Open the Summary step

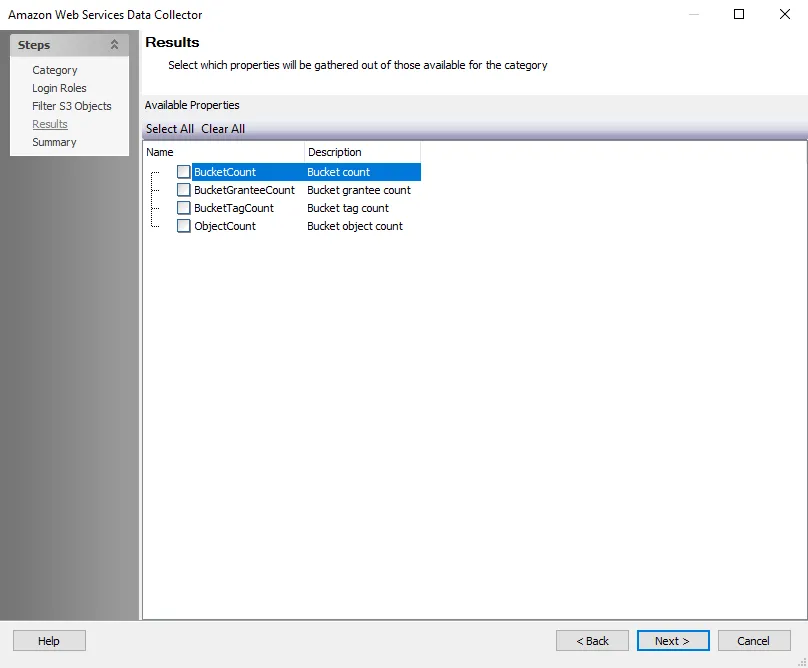click(x=54, y=142)
